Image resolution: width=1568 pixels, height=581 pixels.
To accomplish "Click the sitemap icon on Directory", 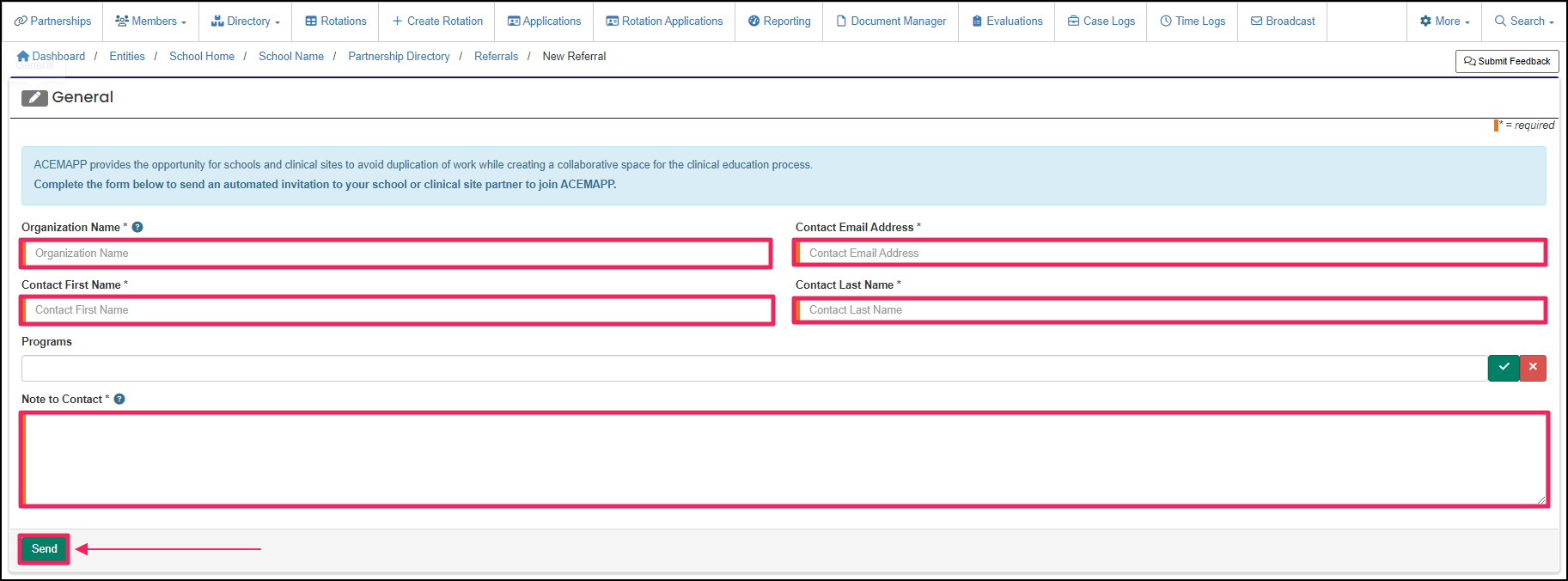I will [x=217, y=21].
